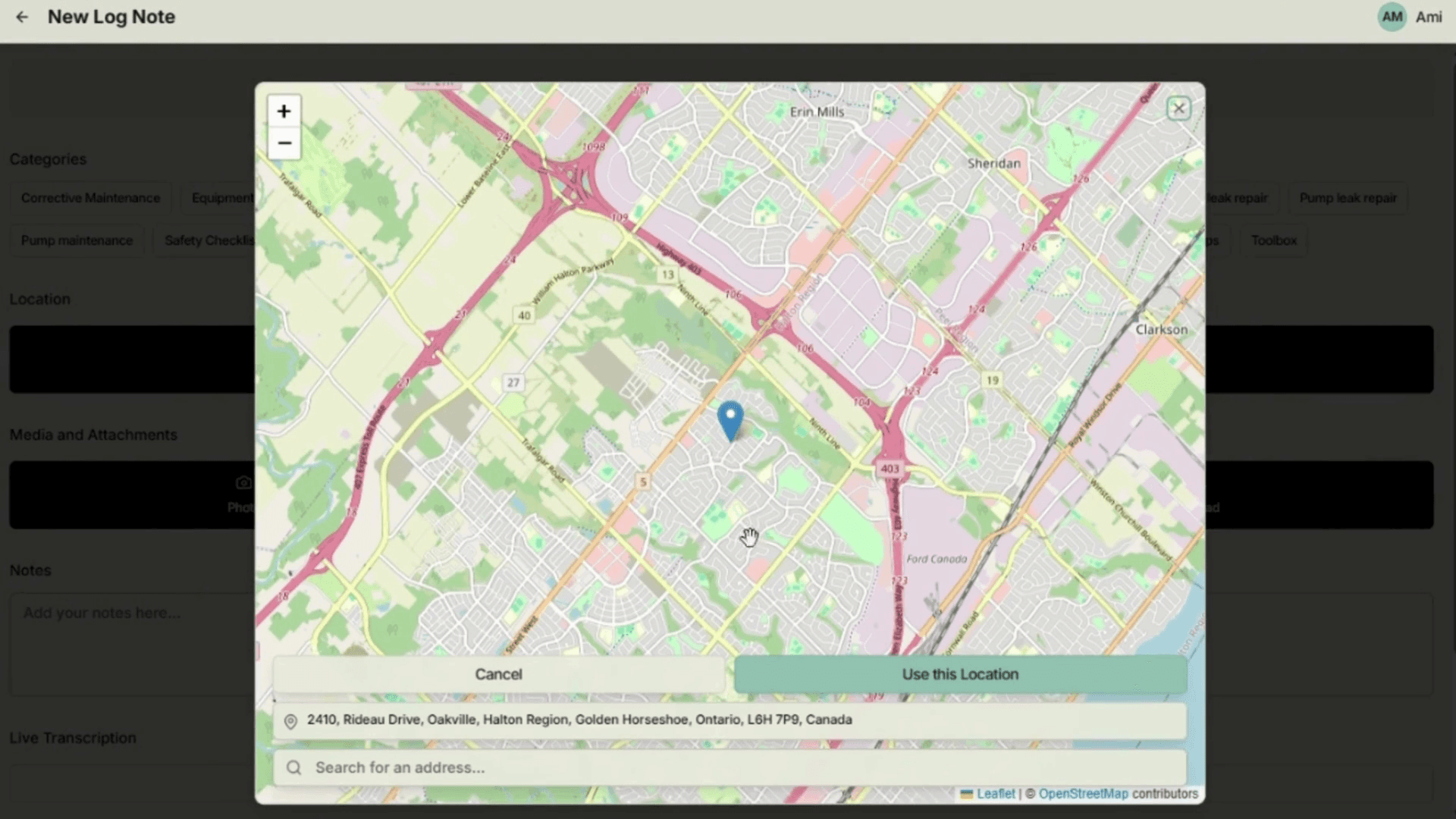Confirm with Use this Location
Viewport: 1456px width, 819px height.
(x=960, y=674)
